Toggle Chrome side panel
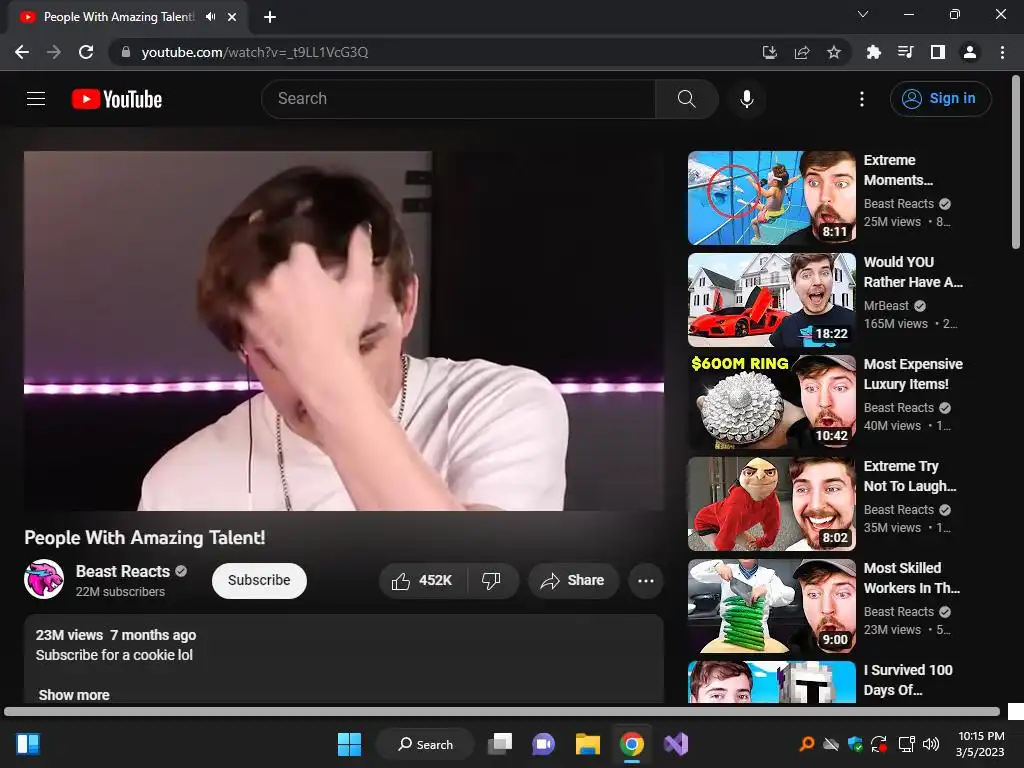Screen dimensions: 1024x768 [x=938, y=52]
